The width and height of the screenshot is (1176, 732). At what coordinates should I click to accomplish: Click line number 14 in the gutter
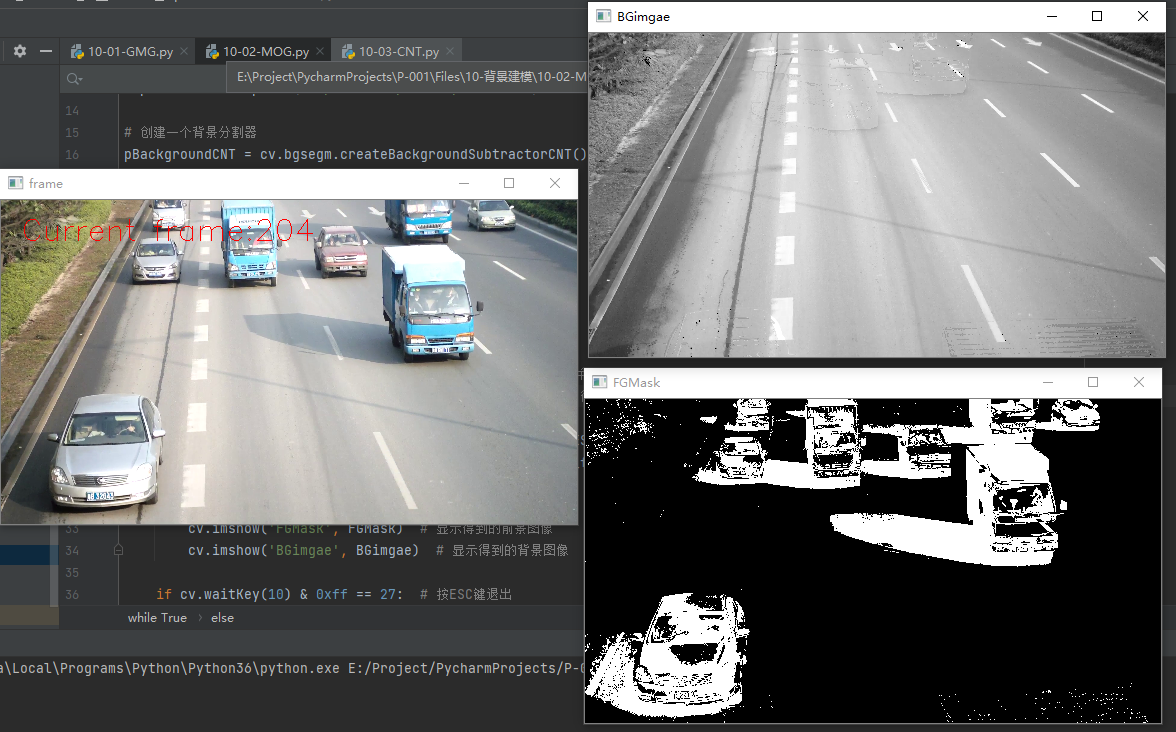click(72, 110)
